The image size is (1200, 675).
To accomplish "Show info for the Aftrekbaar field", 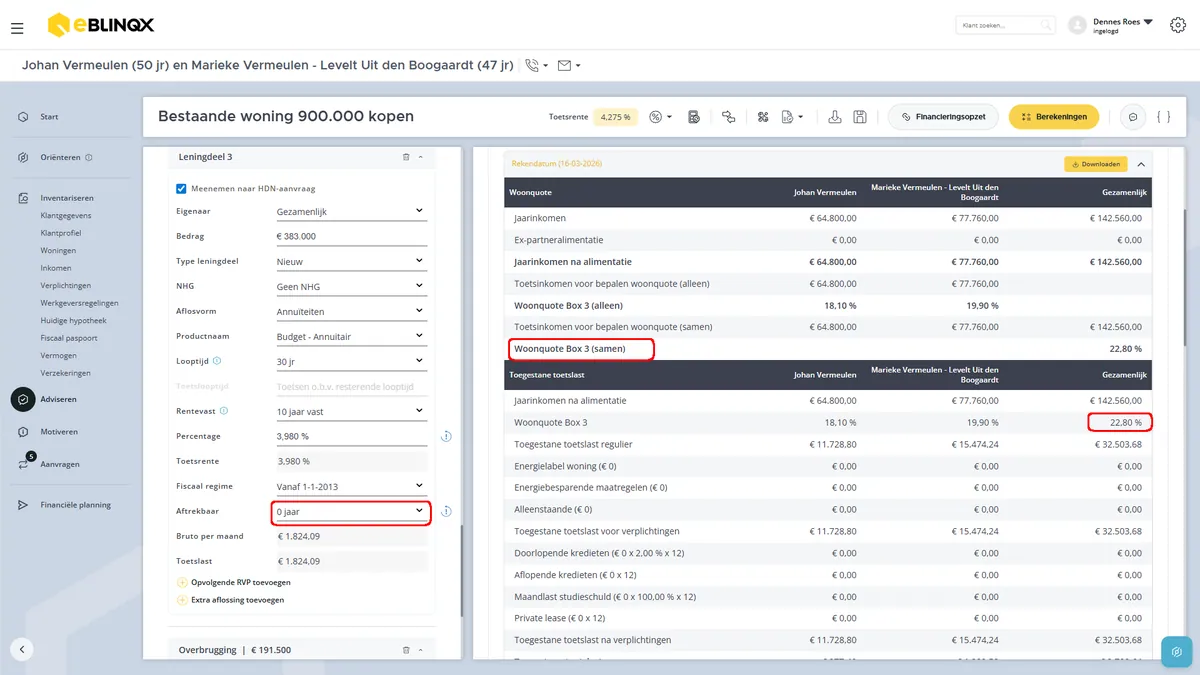I will point(446,512).
